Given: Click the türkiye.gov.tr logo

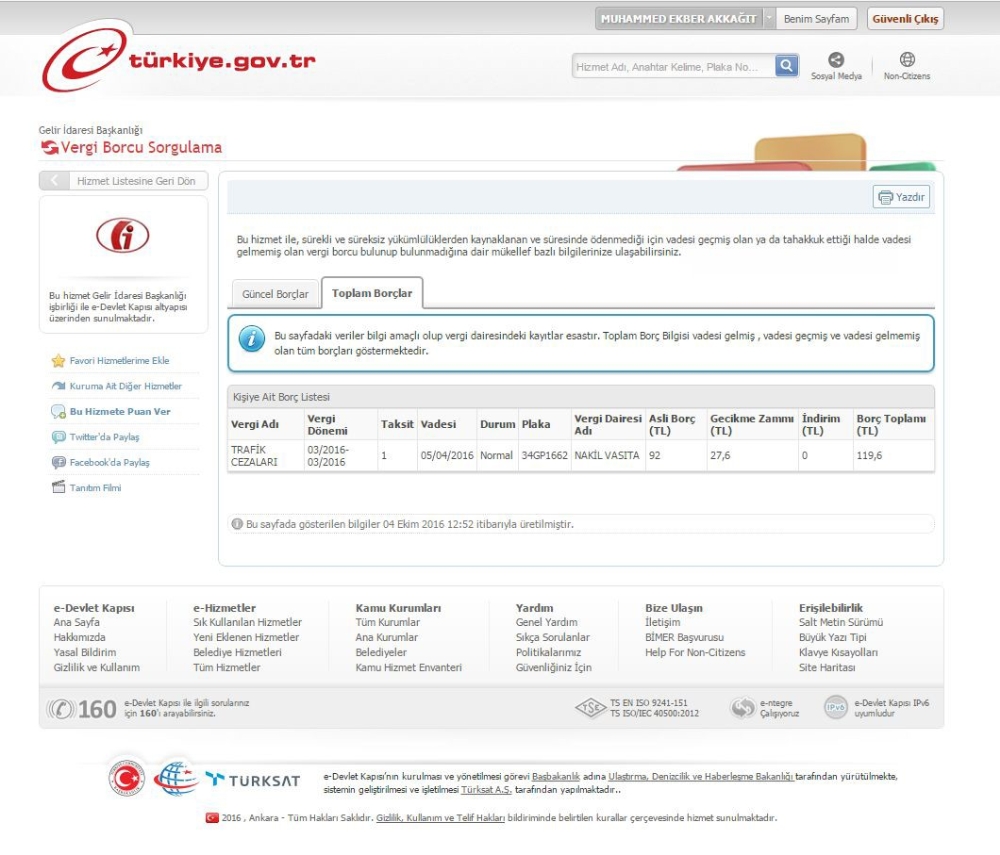Looking at the screenshot, I should click(x=178, y=61).
